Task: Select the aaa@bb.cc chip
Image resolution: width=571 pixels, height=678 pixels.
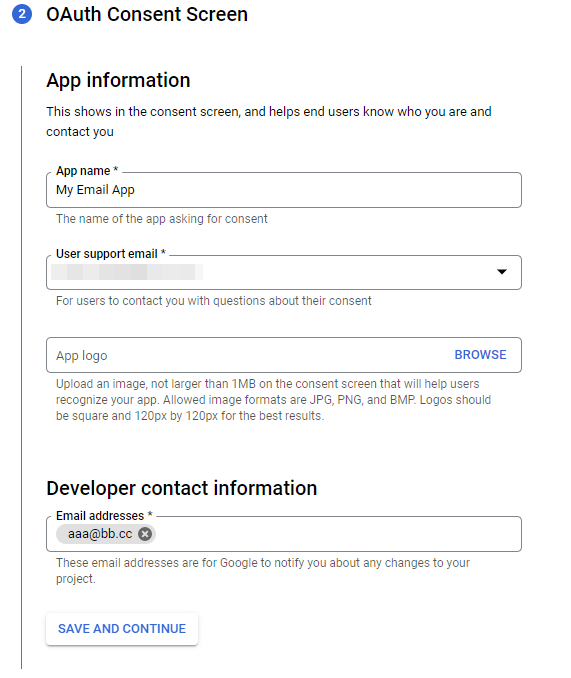Action: coord(100,534)
